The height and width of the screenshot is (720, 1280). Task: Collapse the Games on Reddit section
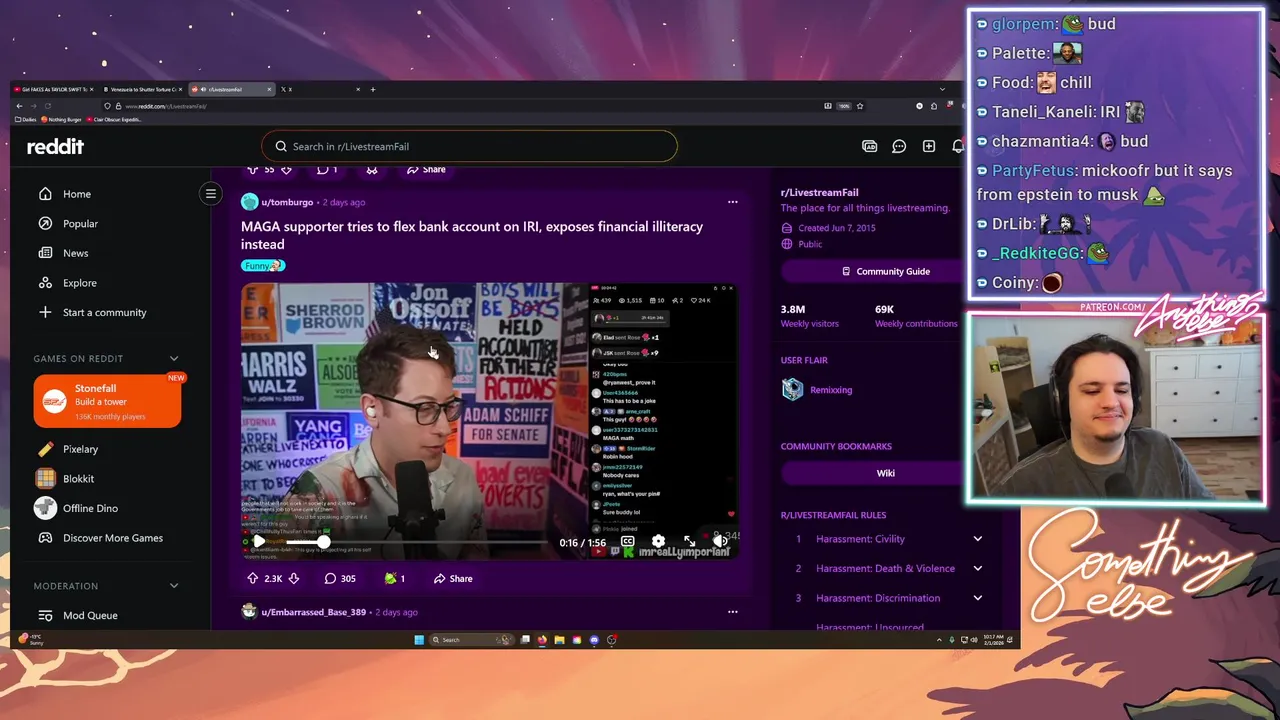coord(174,358)
